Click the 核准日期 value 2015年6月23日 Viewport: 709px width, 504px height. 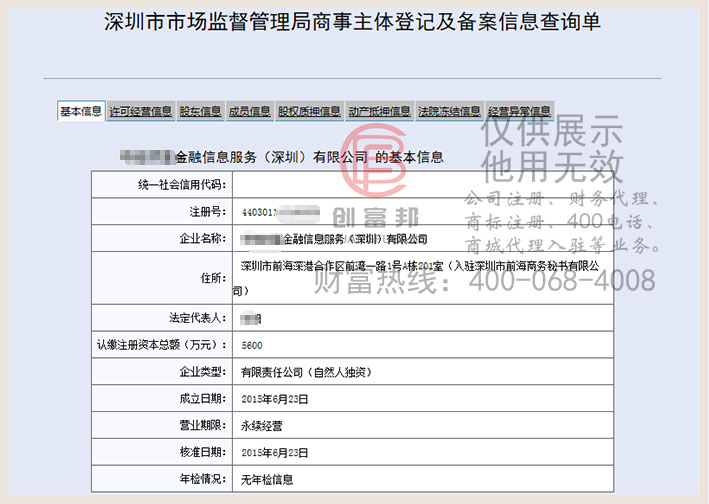[x=274, y=453]
